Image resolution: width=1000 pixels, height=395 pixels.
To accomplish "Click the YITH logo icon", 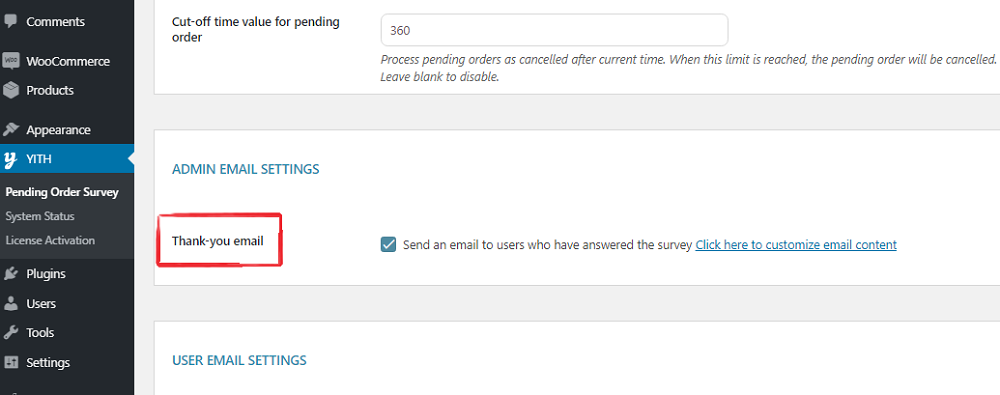I will coord(10,159).
